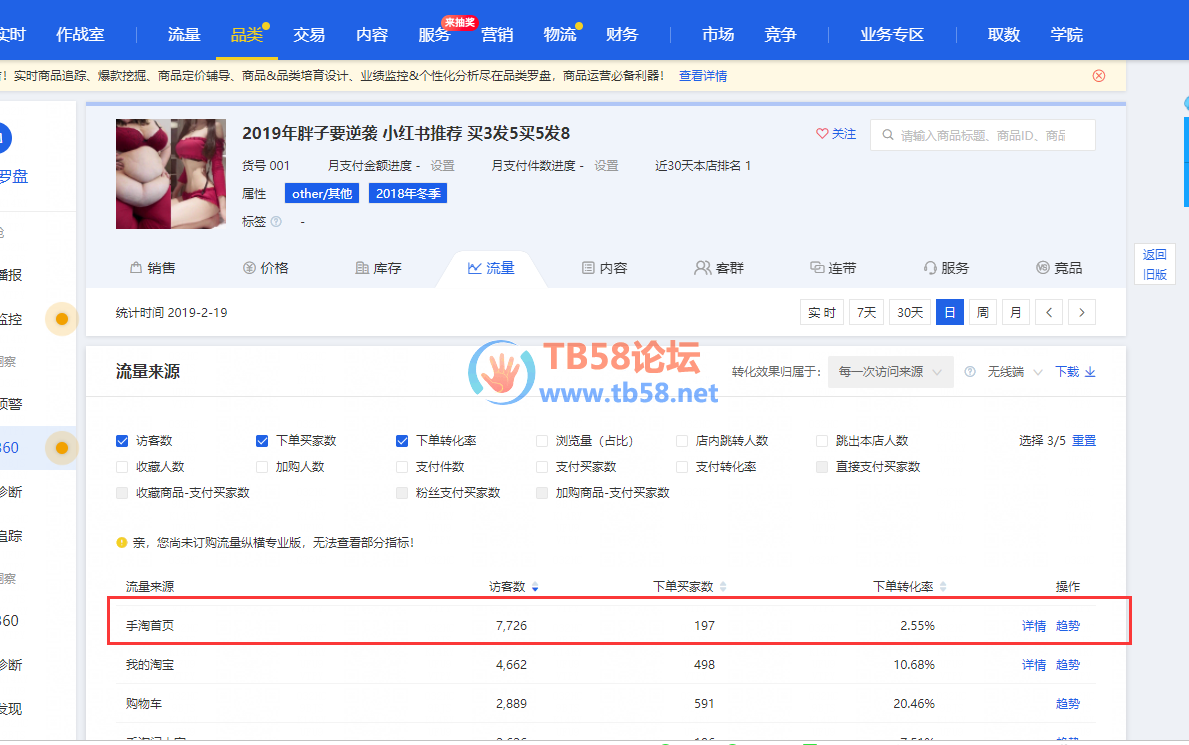Sort by 下单买家数 column arrows
Screen dimensions: 1189x745
pyautogui.click(x=723, y=586)
